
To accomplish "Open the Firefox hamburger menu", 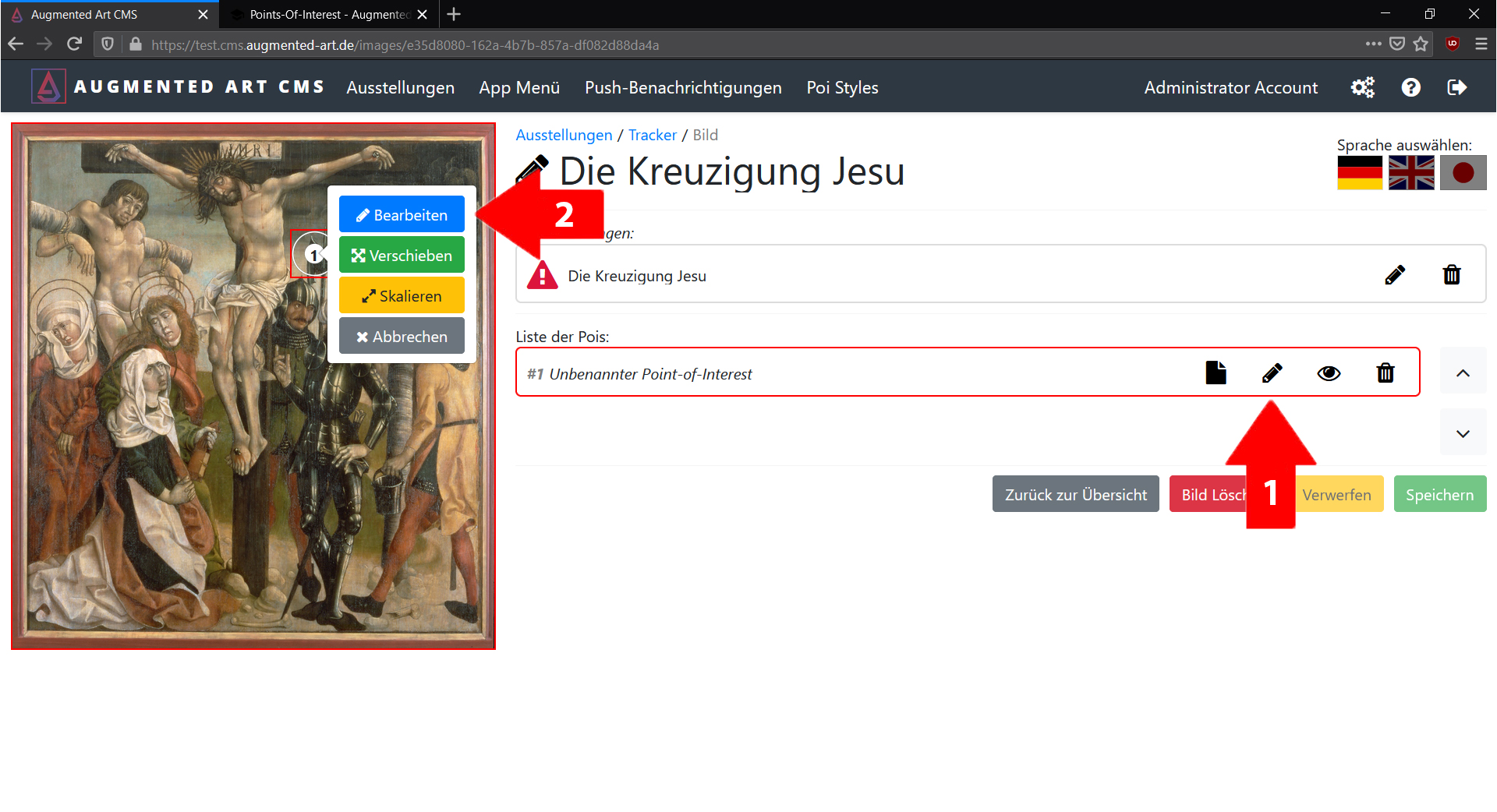I will coord(1481,44).
